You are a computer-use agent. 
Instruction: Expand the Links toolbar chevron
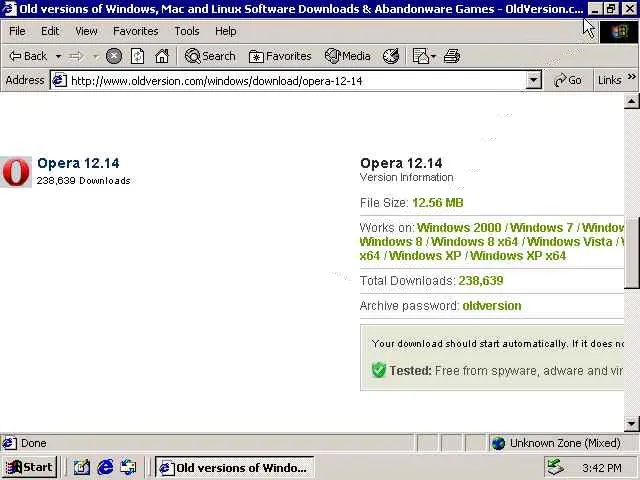pyautogui.click(x=631, y=77)
